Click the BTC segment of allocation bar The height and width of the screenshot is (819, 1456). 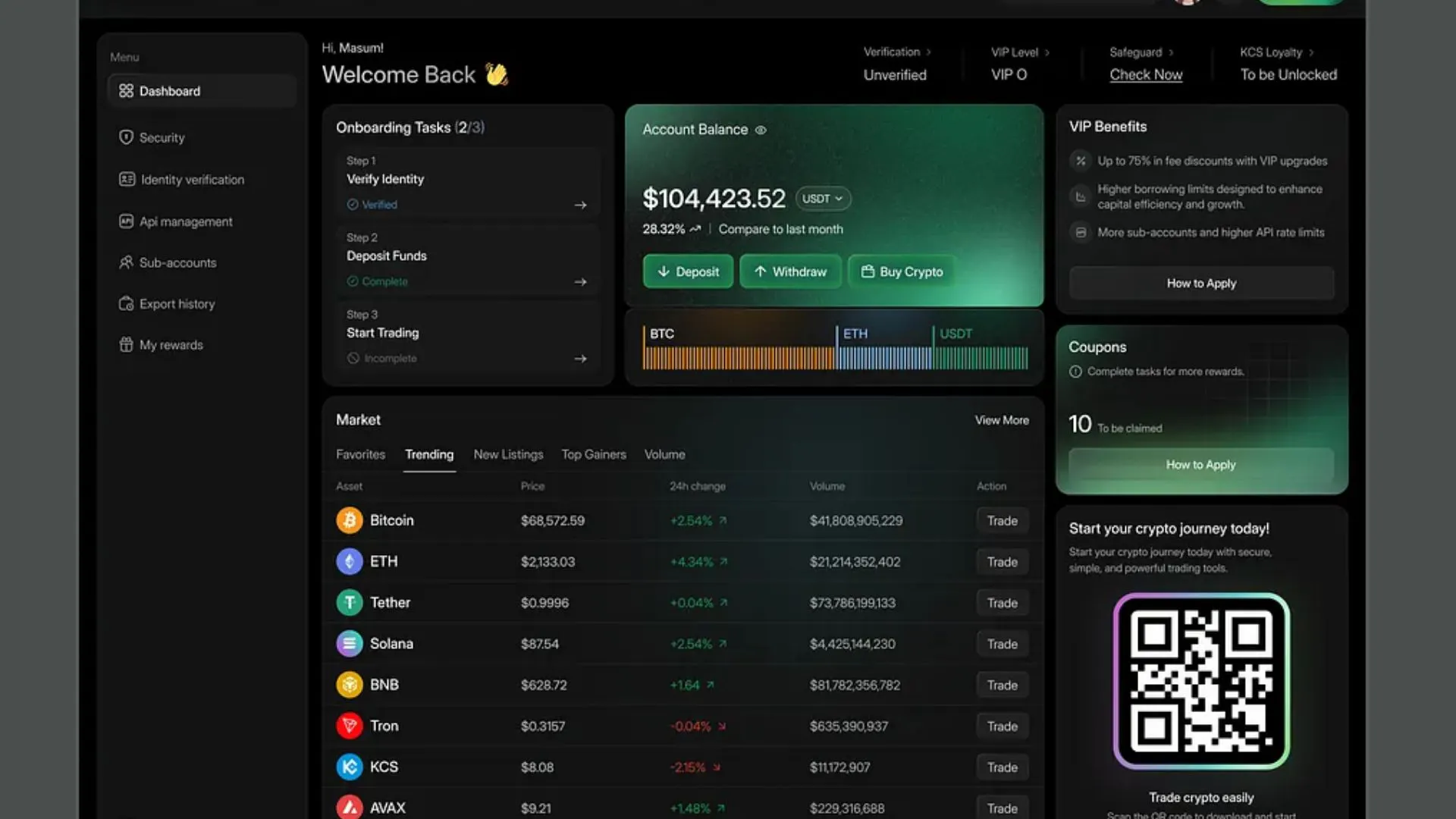click(x=739, y=358)
